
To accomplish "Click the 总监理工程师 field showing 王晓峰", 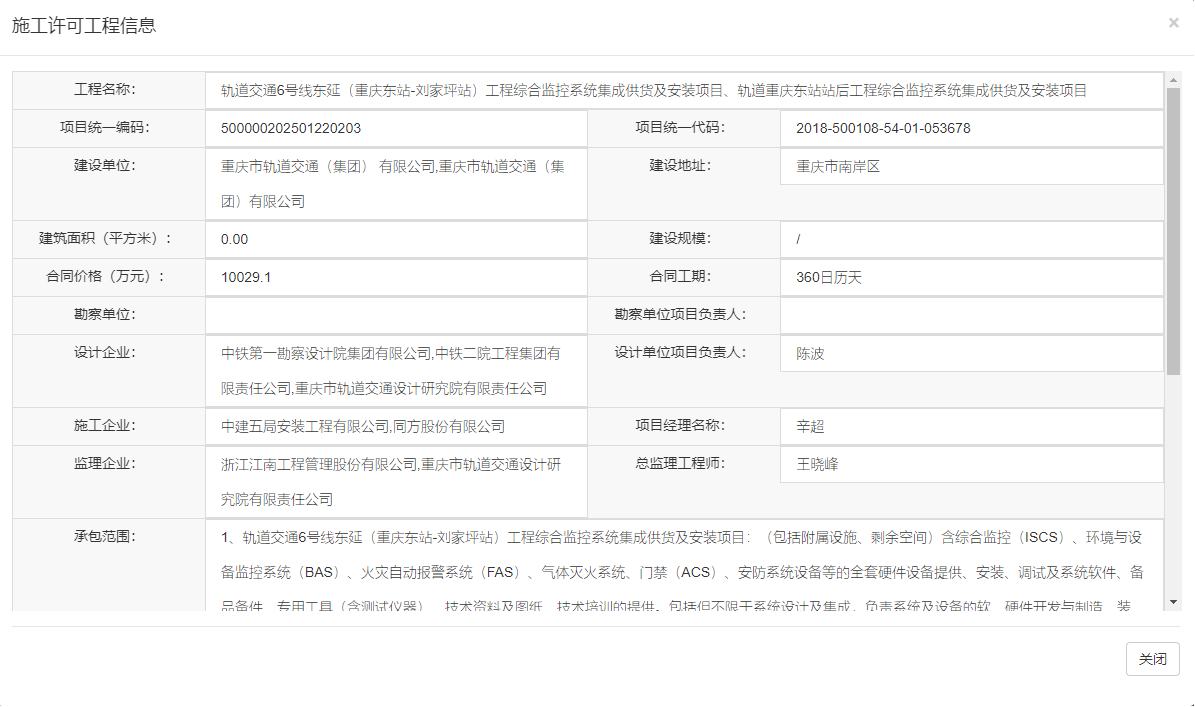I will click(971, 464).
